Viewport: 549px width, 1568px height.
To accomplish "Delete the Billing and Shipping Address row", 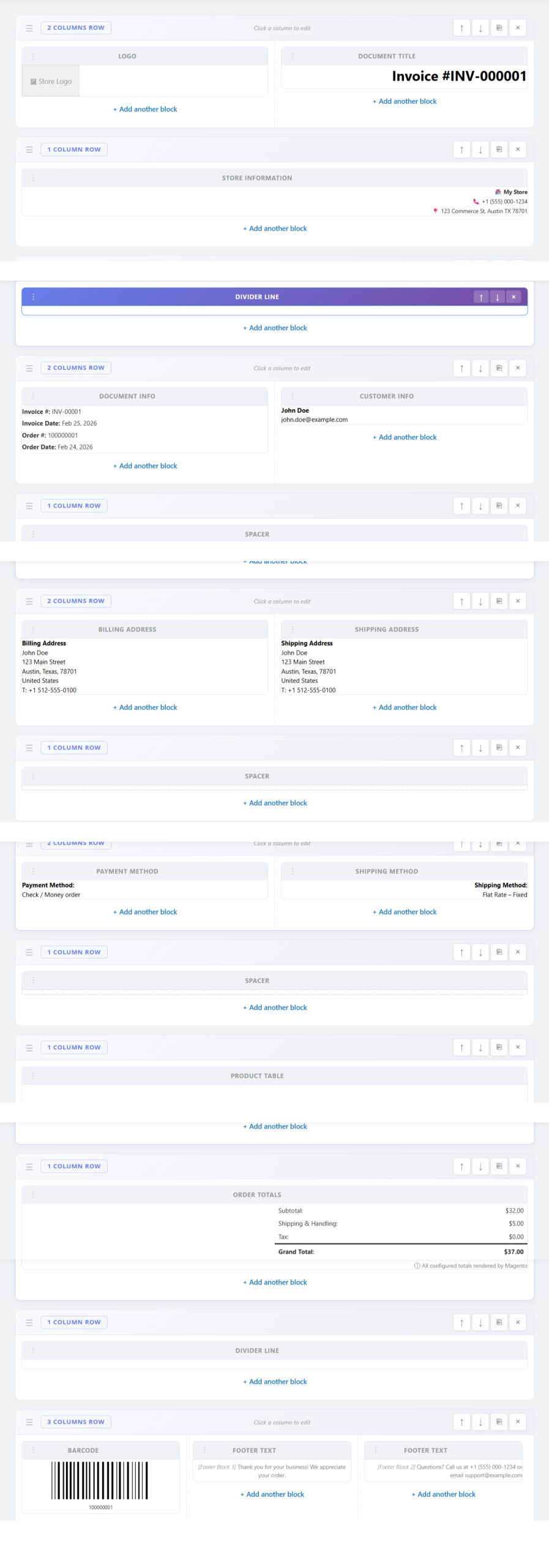I will coord(518,601).
